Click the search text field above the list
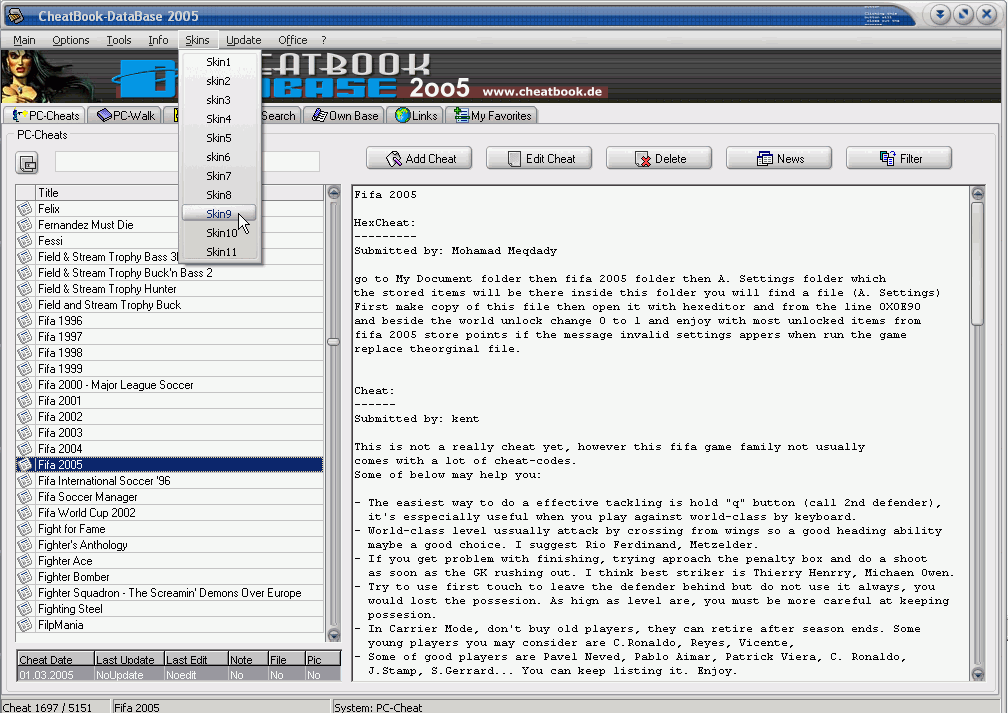The width and height of the screenshot is (1008, 713). pyautogui.click(x=187, y=162)
